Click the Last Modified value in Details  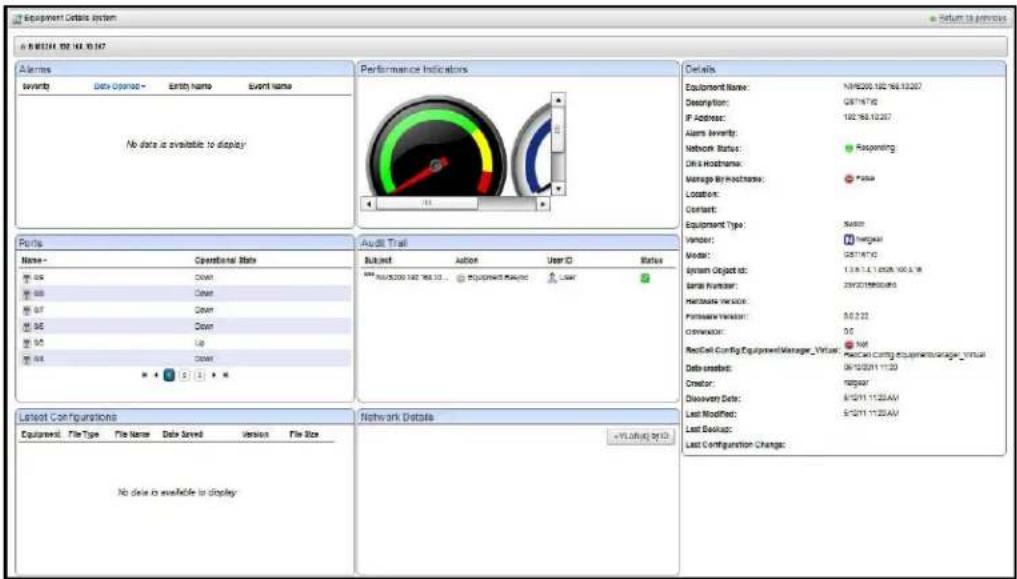(x=870, y=413)
